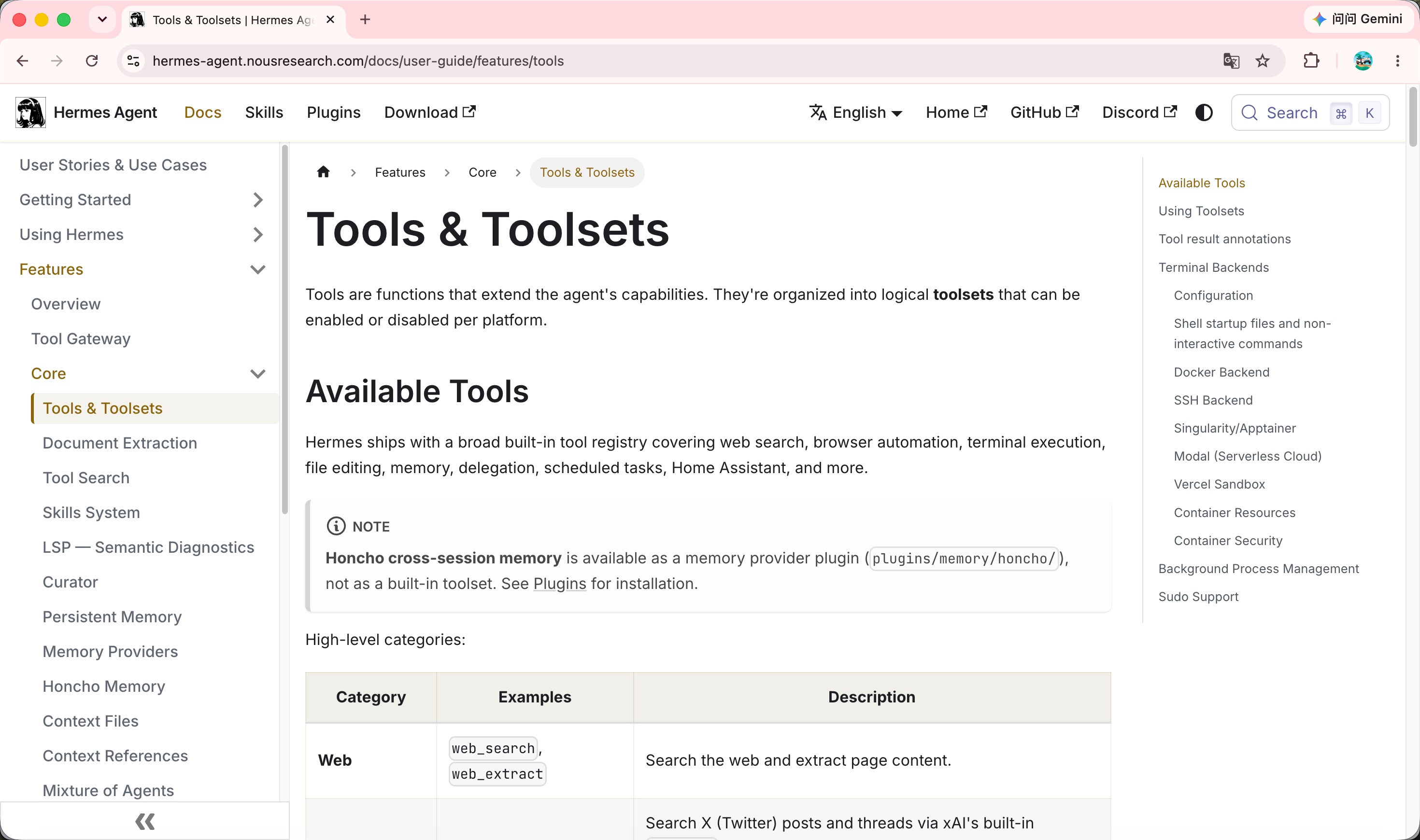Image resolution: width=1420 pixels, height=840 pixels.
Task: Open the browser extensions puzzle icon
Action: (1311, 60)
